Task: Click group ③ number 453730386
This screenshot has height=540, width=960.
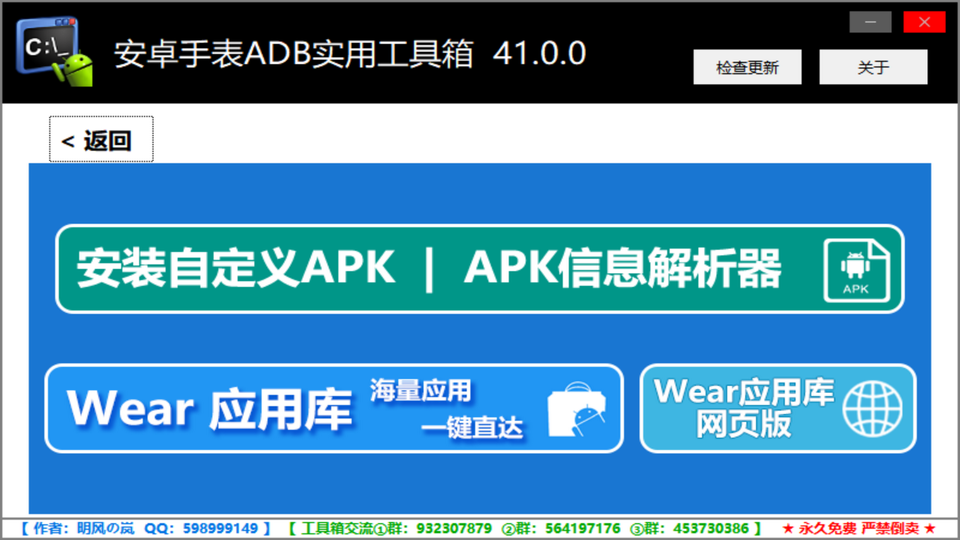Action: (709, 528)
